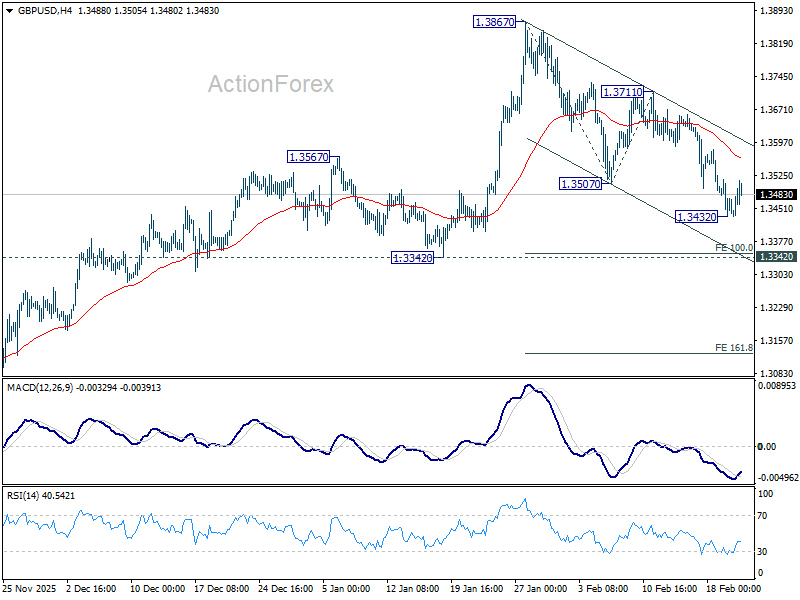Viewport: 800px width, 600px height.
Task: Select the zero line on MACD panel
Action: click(400, 443)
